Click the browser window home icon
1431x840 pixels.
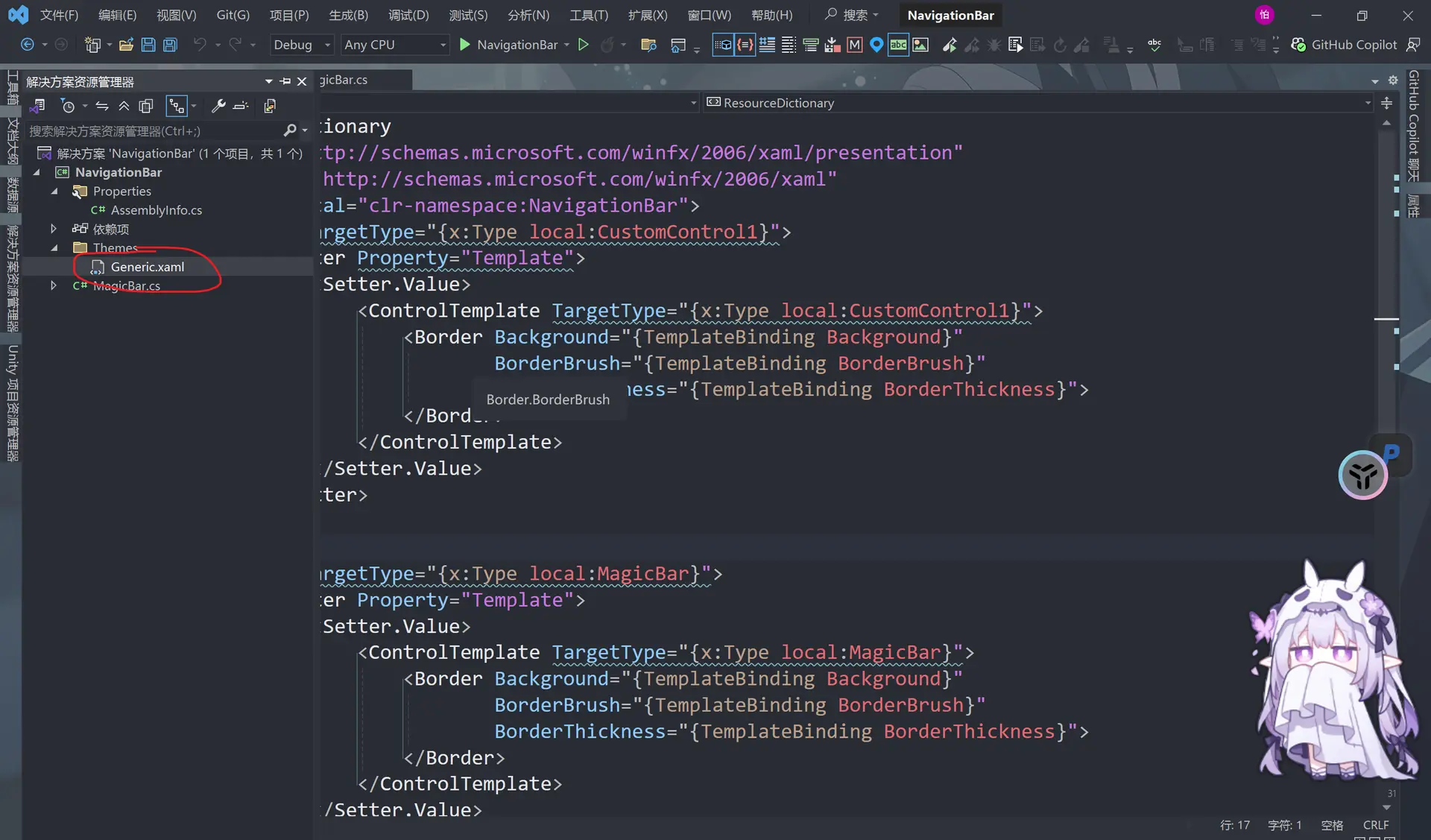click(677, 45)
